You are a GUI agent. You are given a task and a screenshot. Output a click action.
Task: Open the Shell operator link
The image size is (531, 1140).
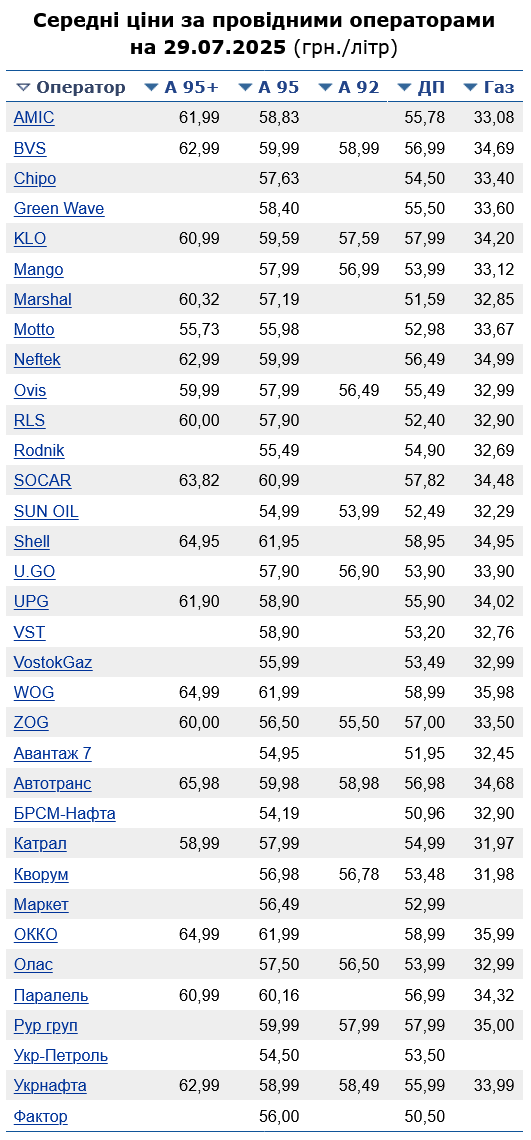tap(31, 542)
